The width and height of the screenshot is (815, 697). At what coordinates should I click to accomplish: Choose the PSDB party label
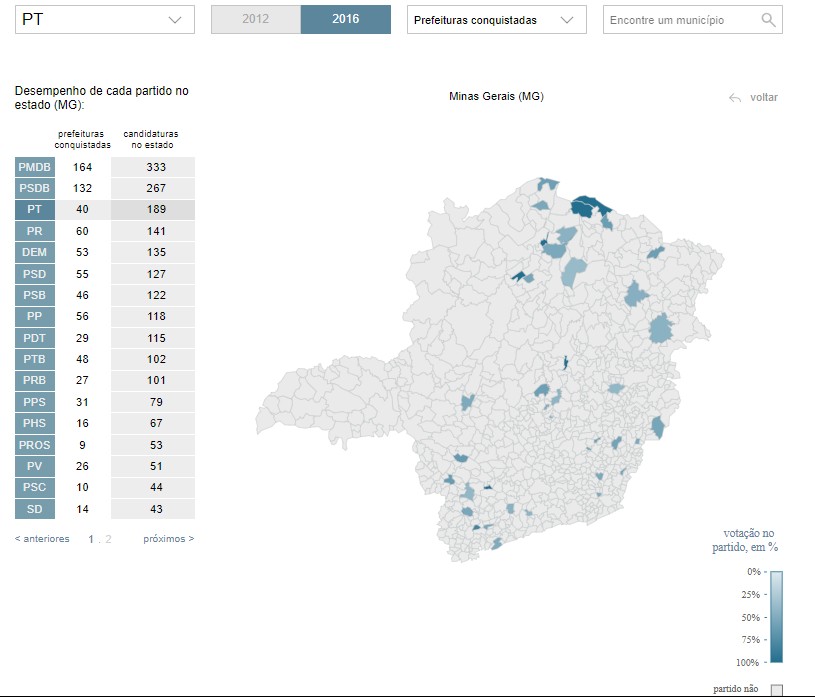[35, 188]
